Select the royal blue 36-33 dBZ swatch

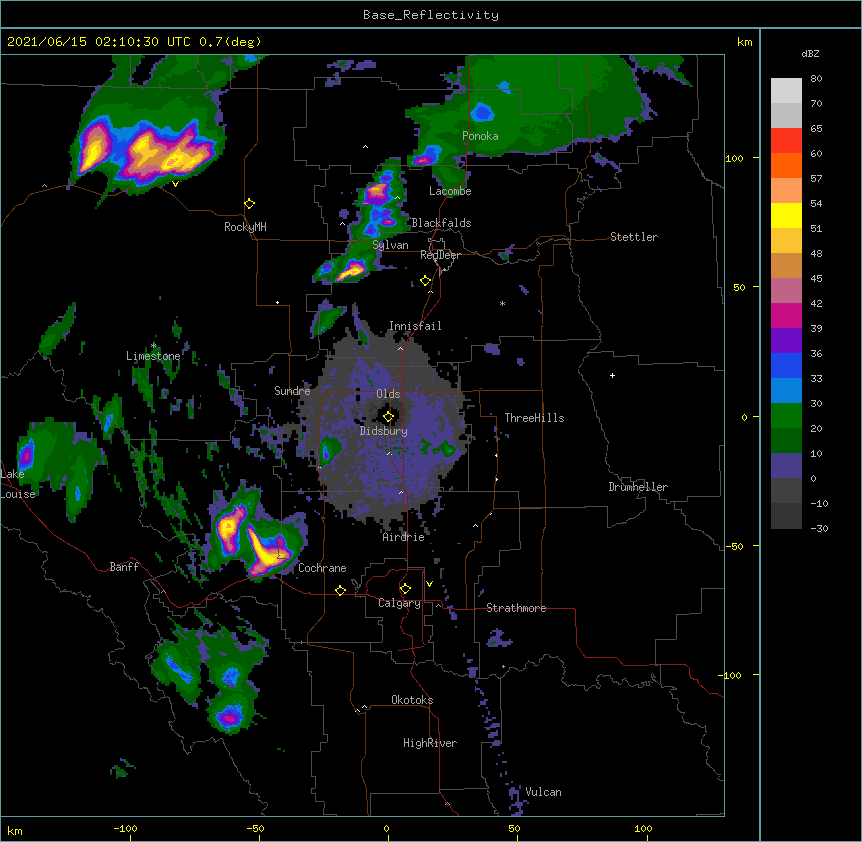click(786, 365)
